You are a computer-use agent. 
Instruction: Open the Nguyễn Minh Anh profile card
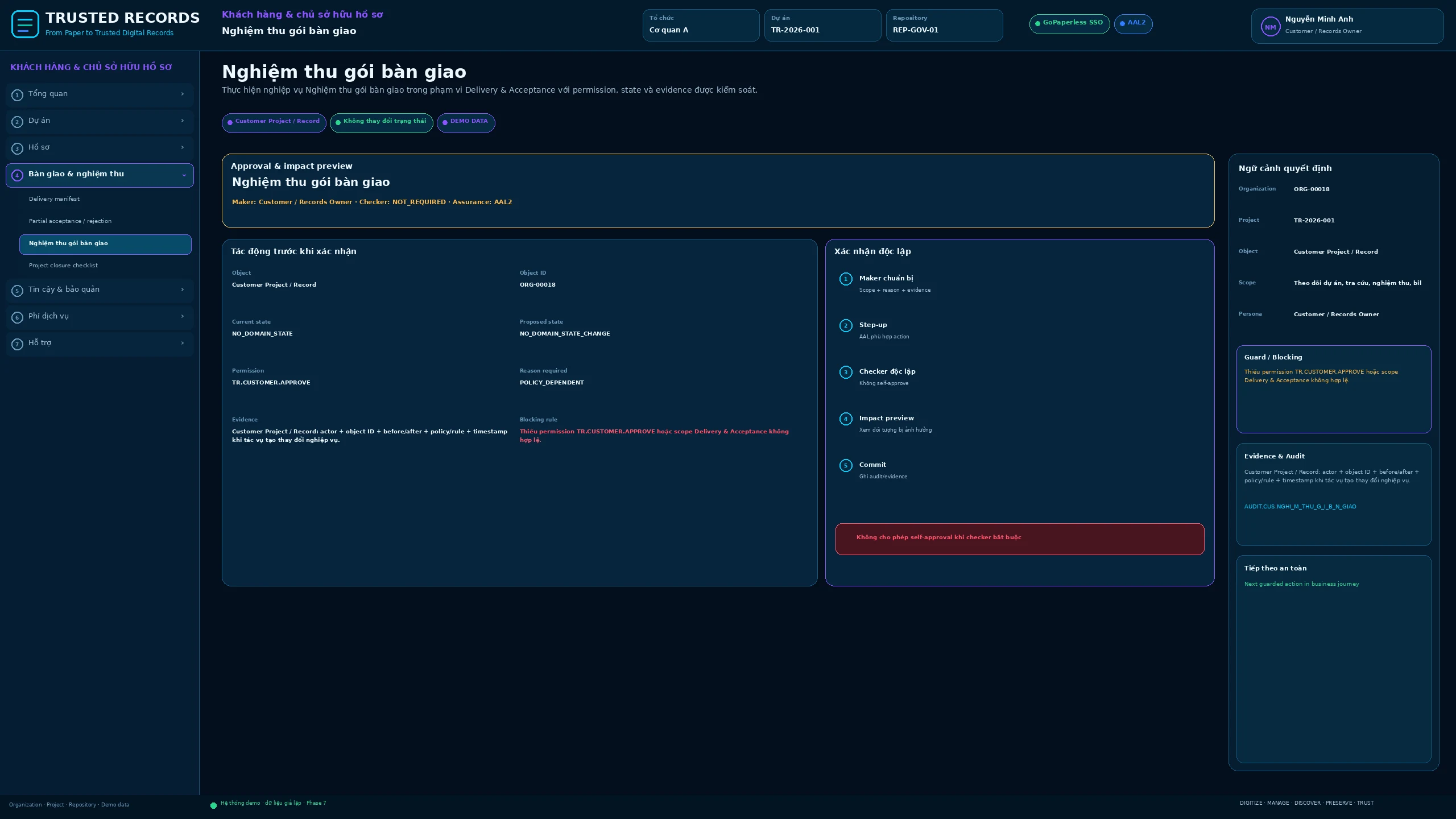pos(1347,26)
